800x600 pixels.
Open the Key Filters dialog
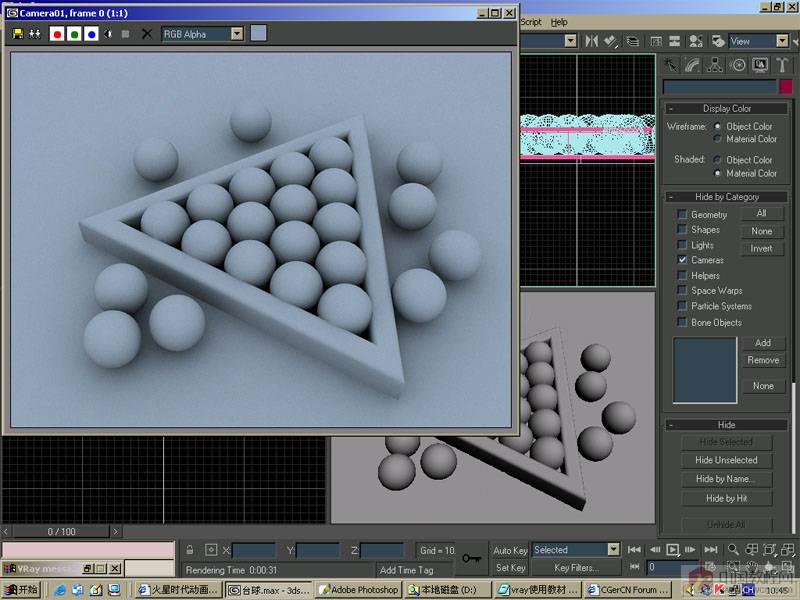tap(577, 568)
